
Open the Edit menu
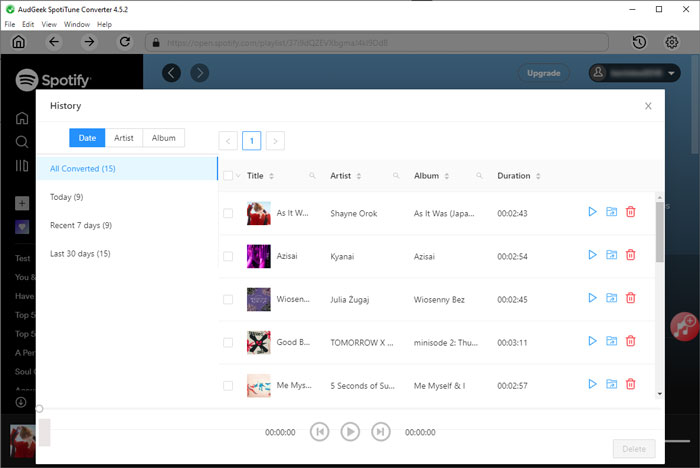click(x=28, y=24)
